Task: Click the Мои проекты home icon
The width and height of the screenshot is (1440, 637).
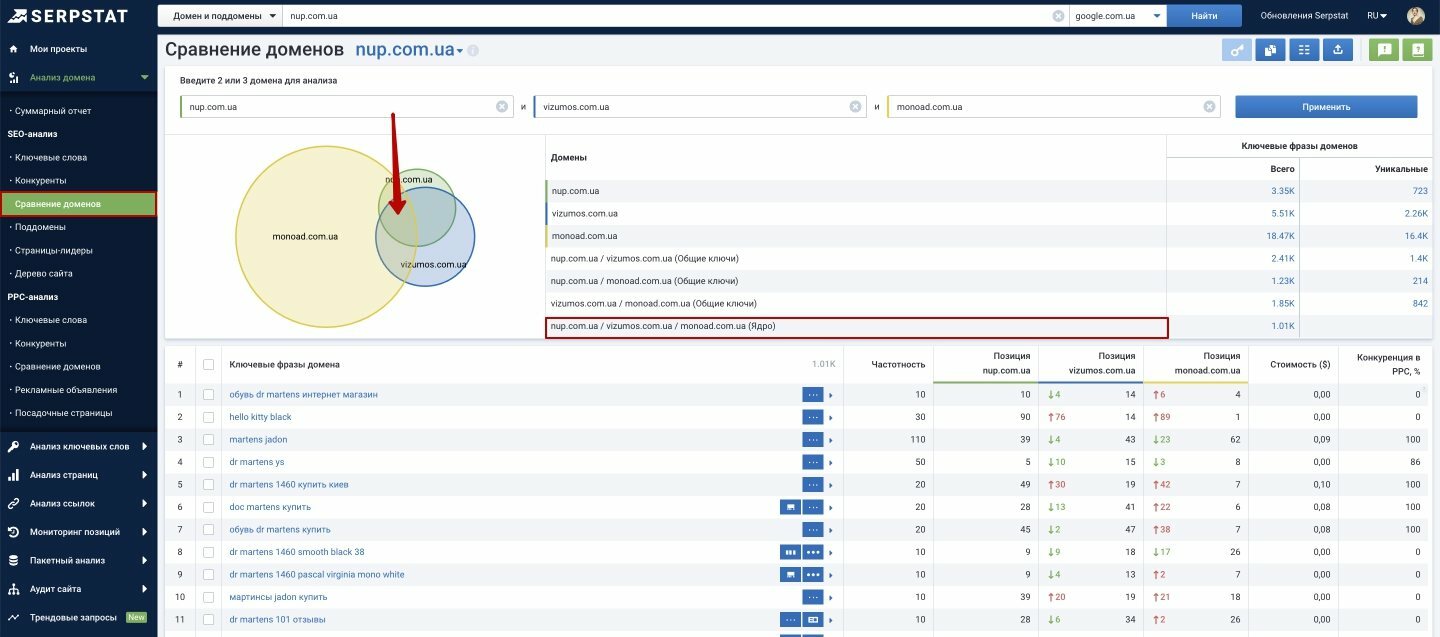Action: [14, 48]
